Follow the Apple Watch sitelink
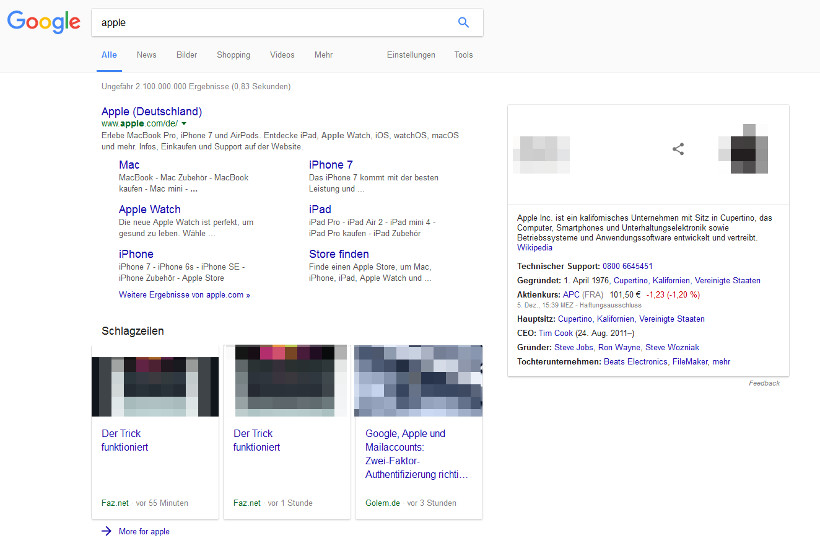The image size is (820, 543). click(149, 210)
